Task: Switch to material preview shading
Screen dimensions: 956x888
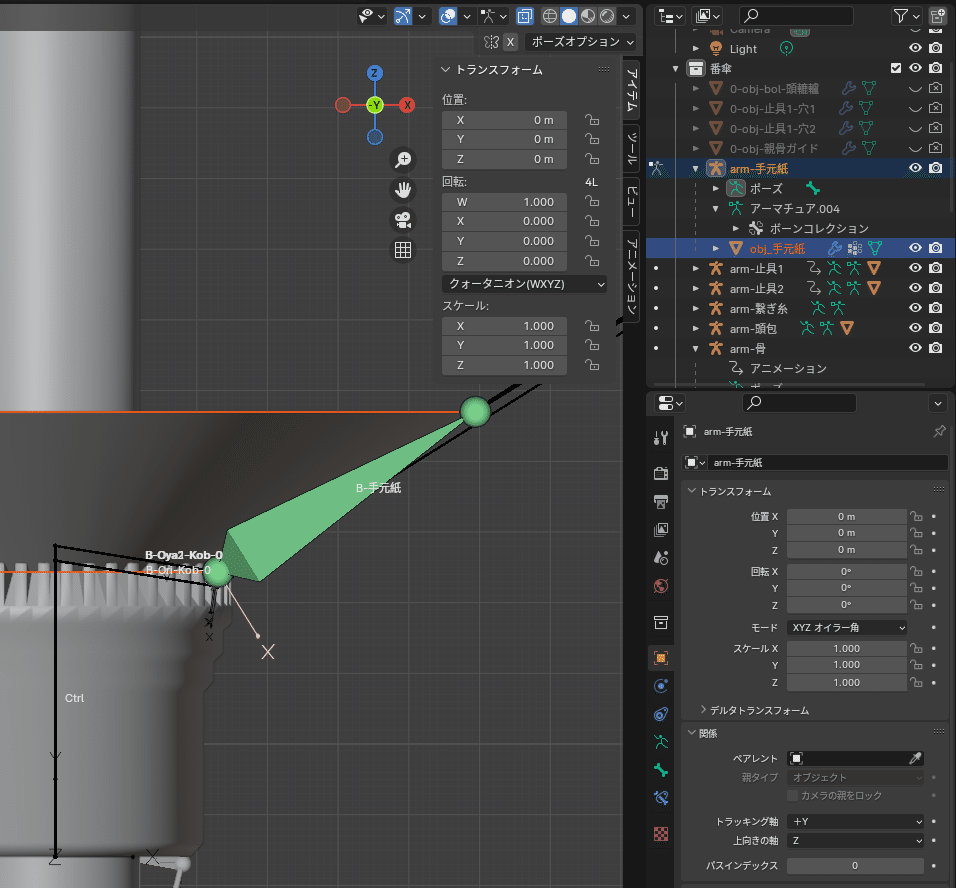Action: 588,16
